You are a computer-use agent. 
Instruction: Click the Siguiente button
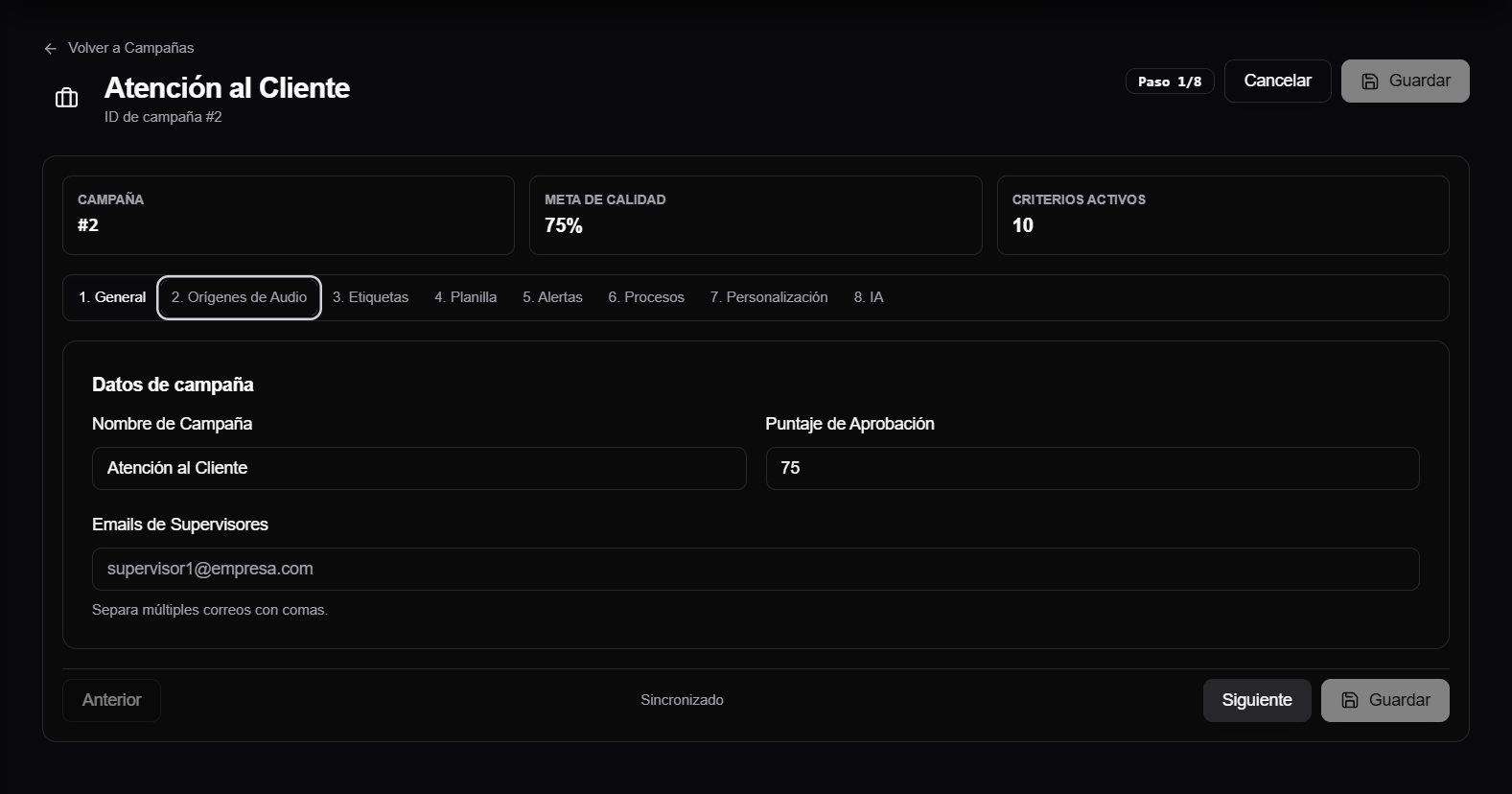pyautogui.click(x=1256, y=701)
